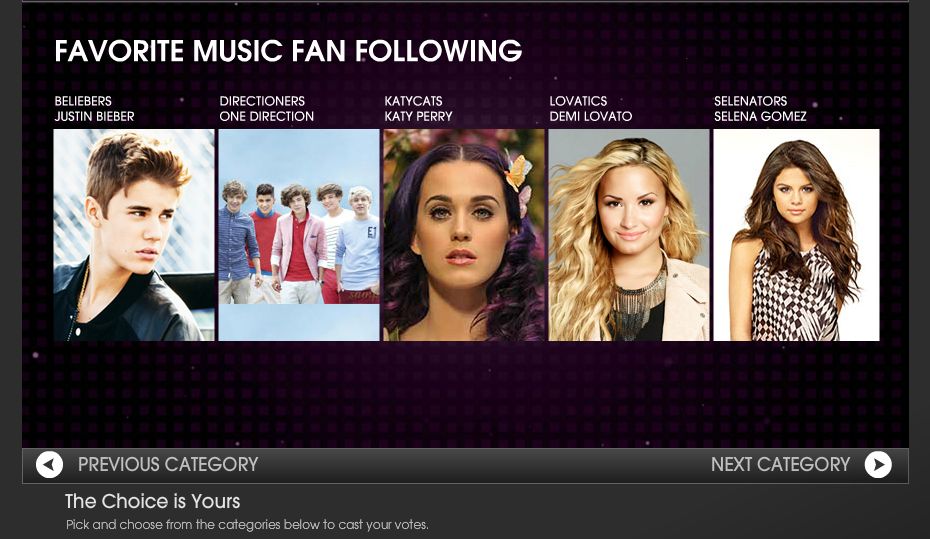Click the Lovatics Demi Lovato label

[590, 109]
